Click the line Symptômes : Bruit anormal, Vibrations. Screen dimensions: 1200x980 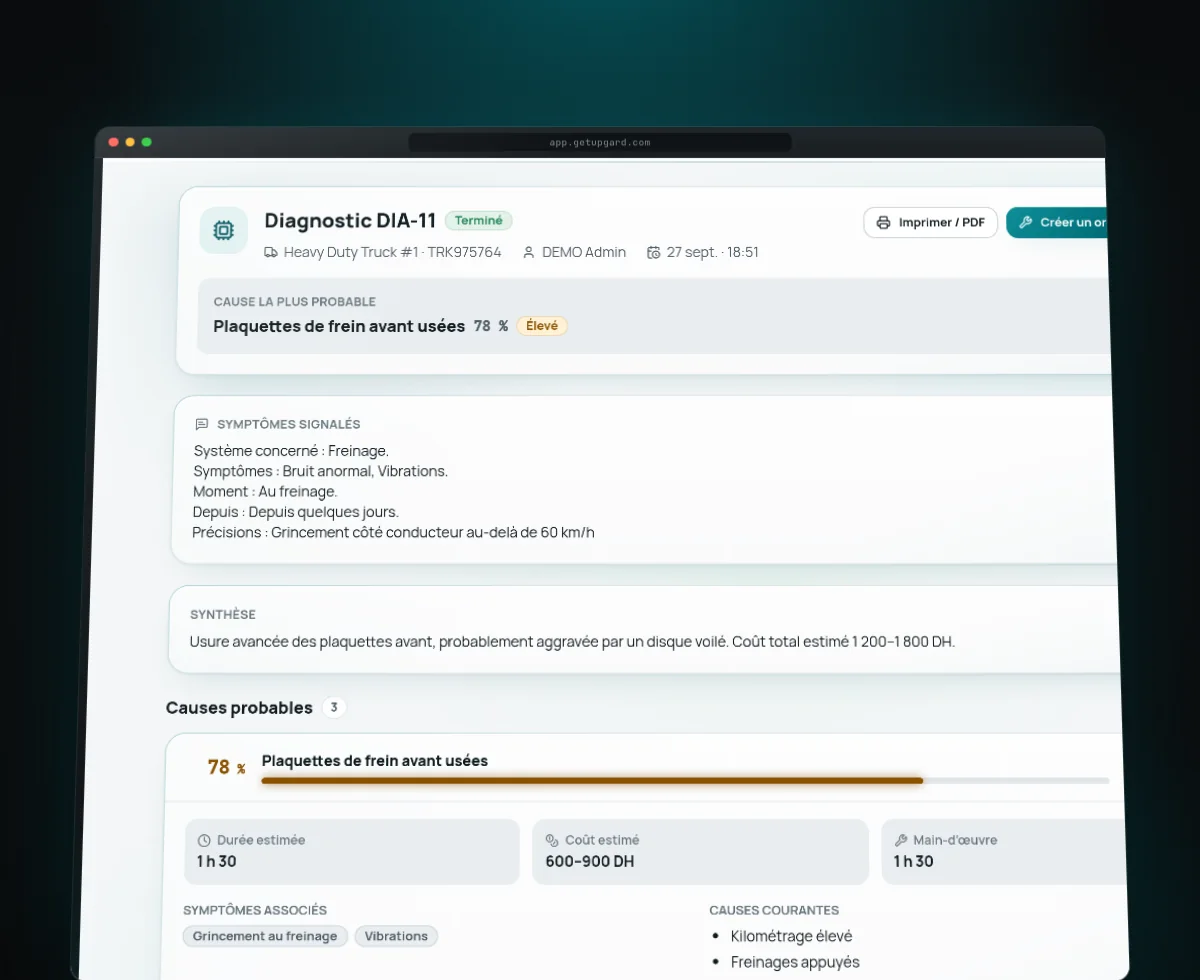point(320,471)
